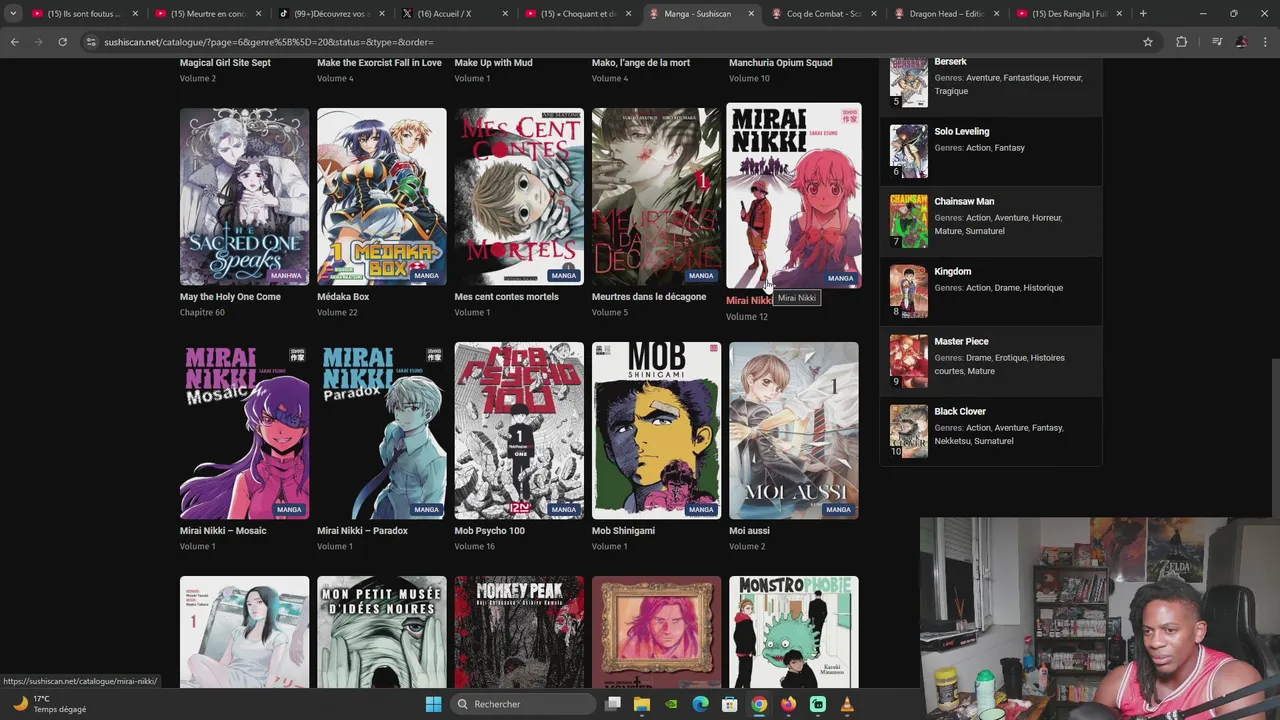Open Berserk in popular sidebar
Screen dimensions: 1280x720
click(x=950, y=62)
